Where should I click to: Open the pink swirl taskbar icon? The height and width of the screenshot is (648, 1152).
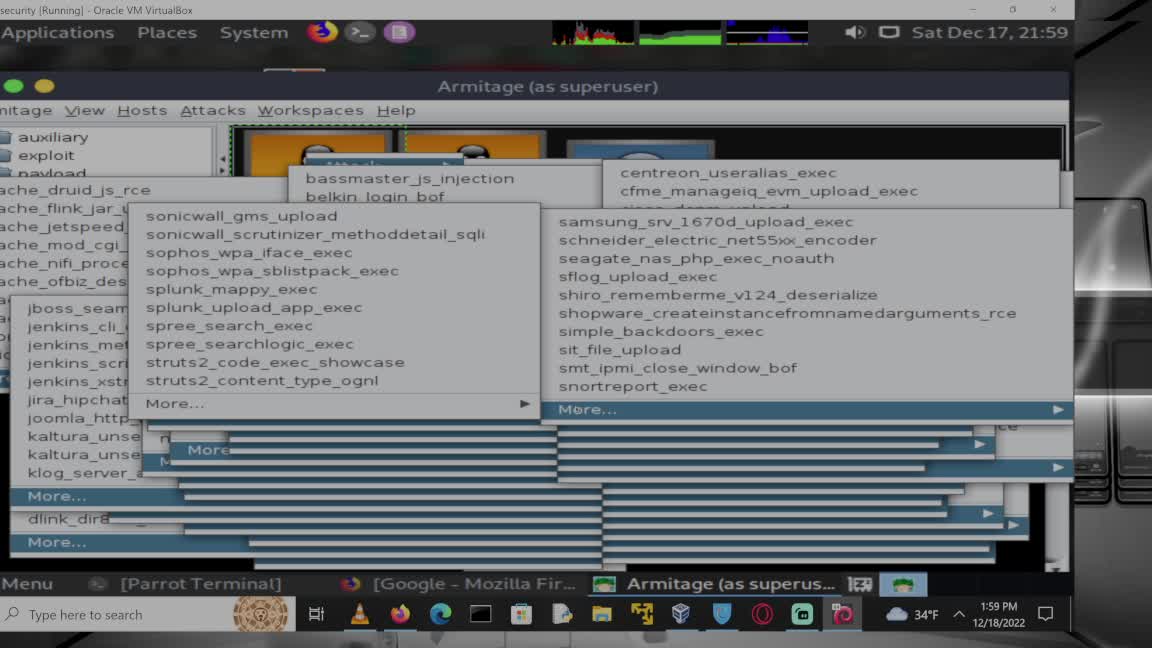click(x=842, y=614)
